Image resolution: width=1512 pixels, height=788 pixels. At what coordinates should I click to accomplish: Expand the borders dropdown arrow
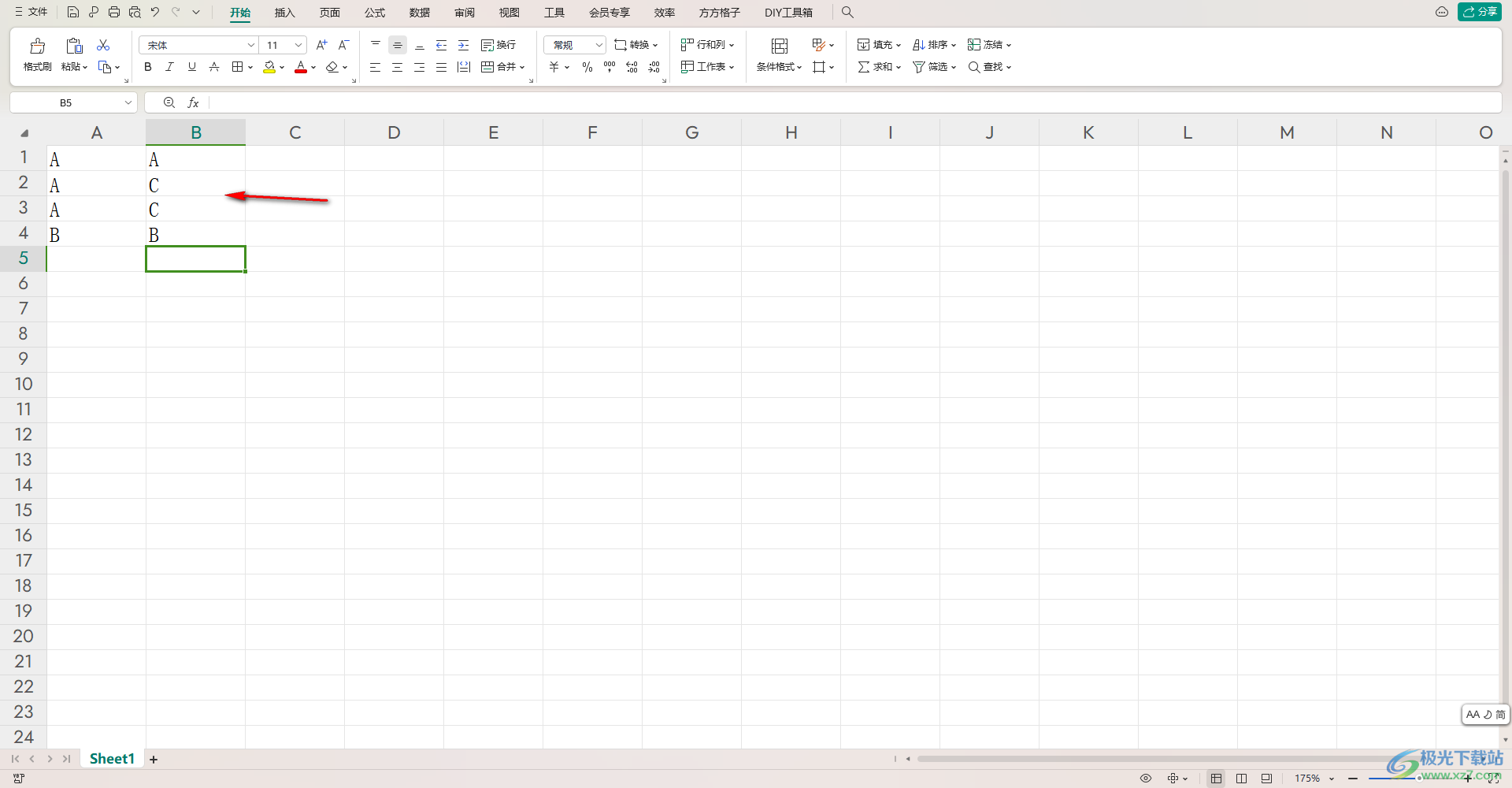pyautogui.click(x=250, y=67)
